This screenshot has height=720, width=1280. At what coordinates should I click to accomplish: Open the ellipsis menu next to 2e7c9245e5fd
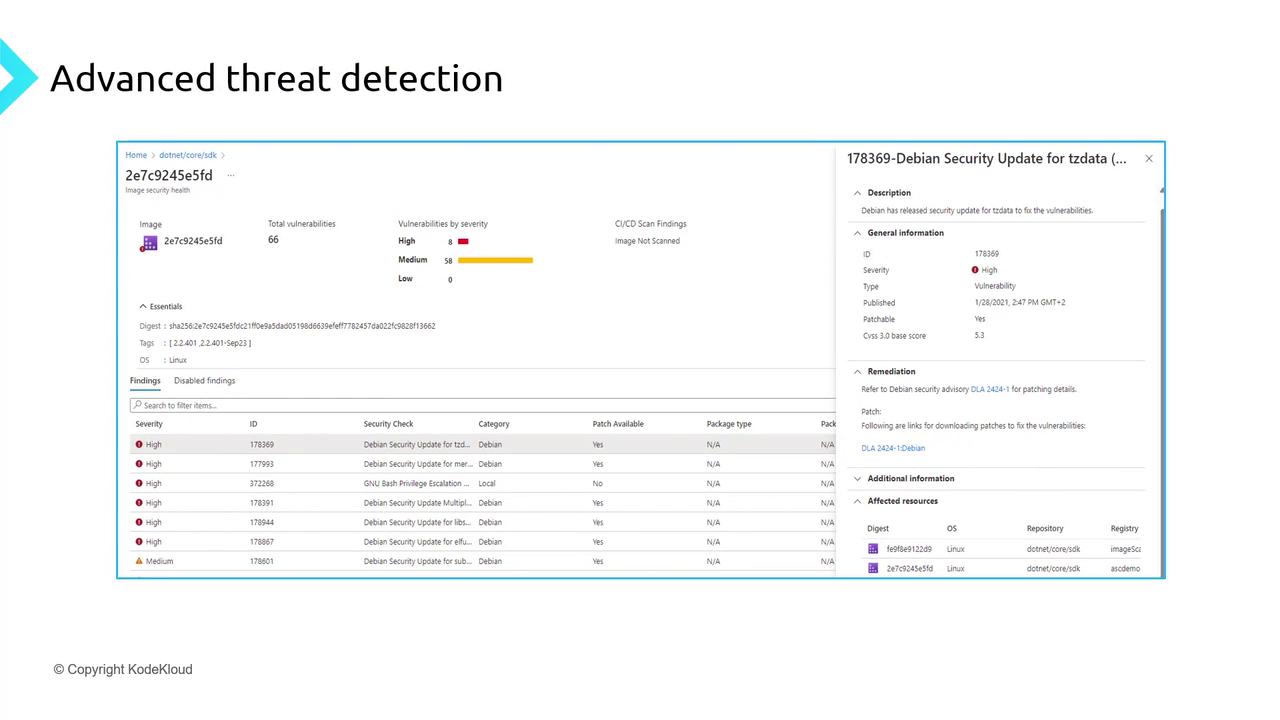pyautogui.click(x=231, y=175)
